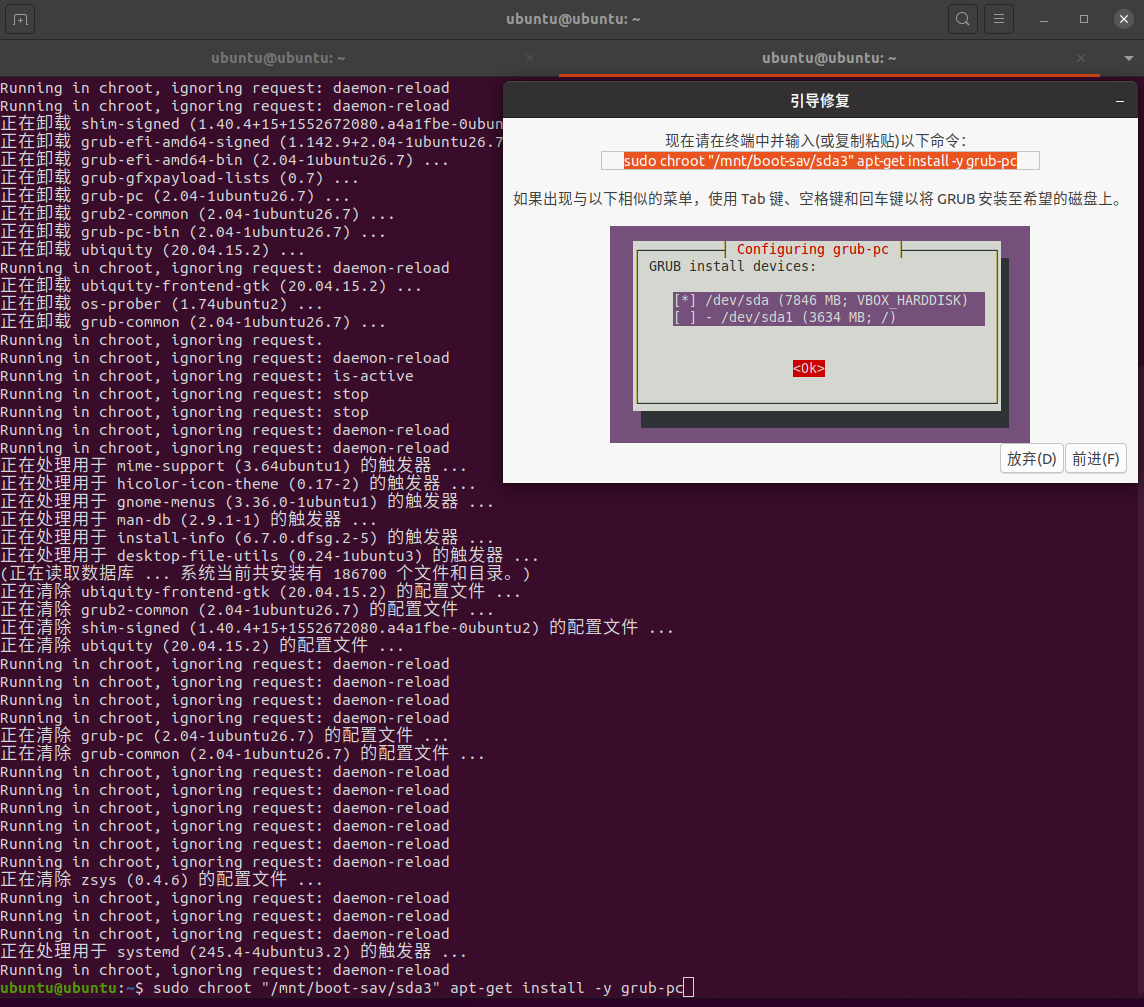Click 前进(F) to continue boot repair

click(x=1096, y=459)
